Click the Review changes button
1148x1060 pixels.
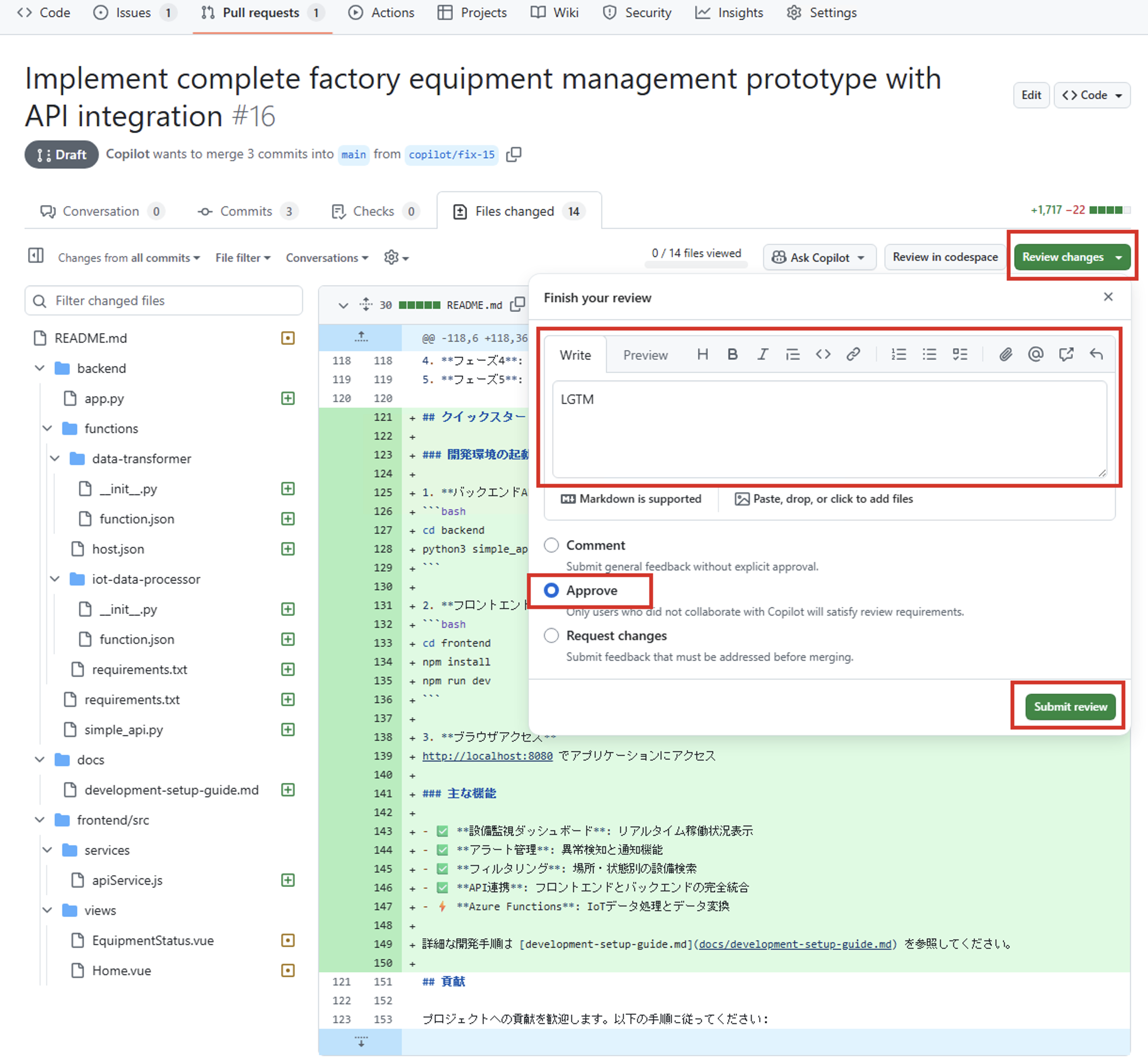[x=1072, y=257]
